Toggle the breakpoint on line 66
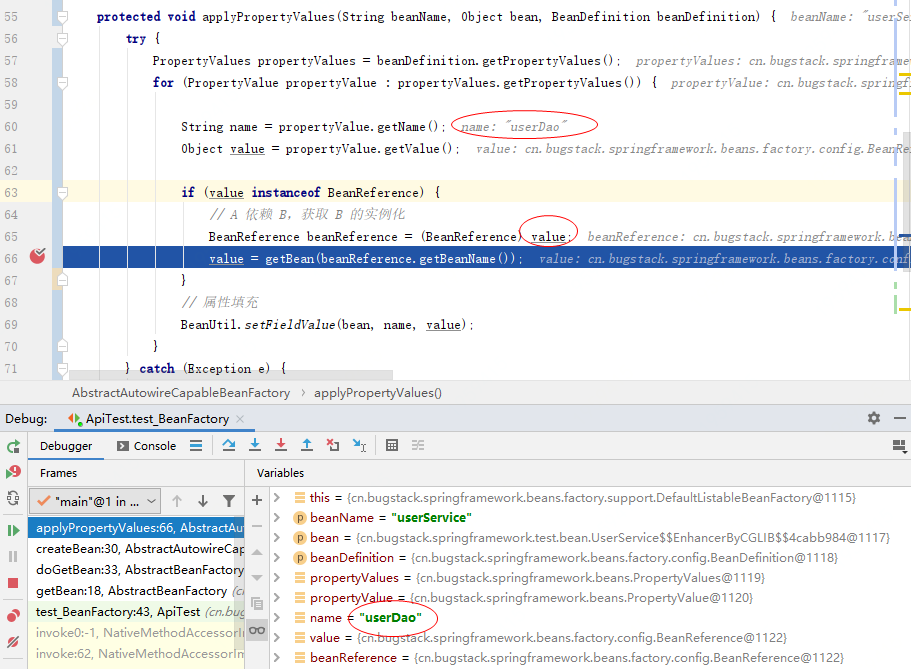 [37, 257]
